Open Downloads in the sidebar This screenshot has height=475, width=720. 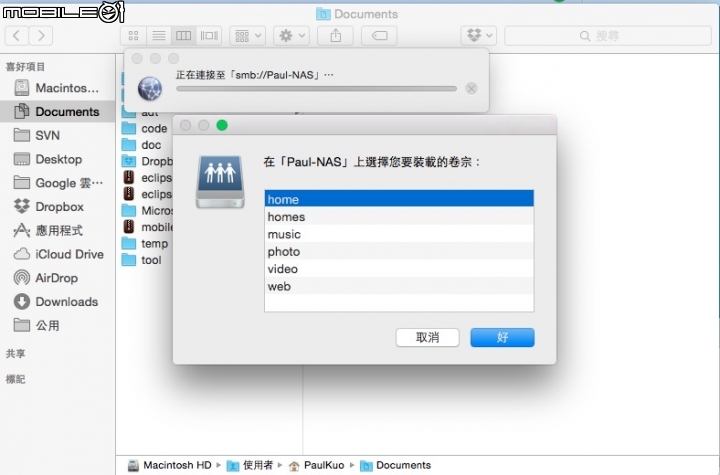57,302
